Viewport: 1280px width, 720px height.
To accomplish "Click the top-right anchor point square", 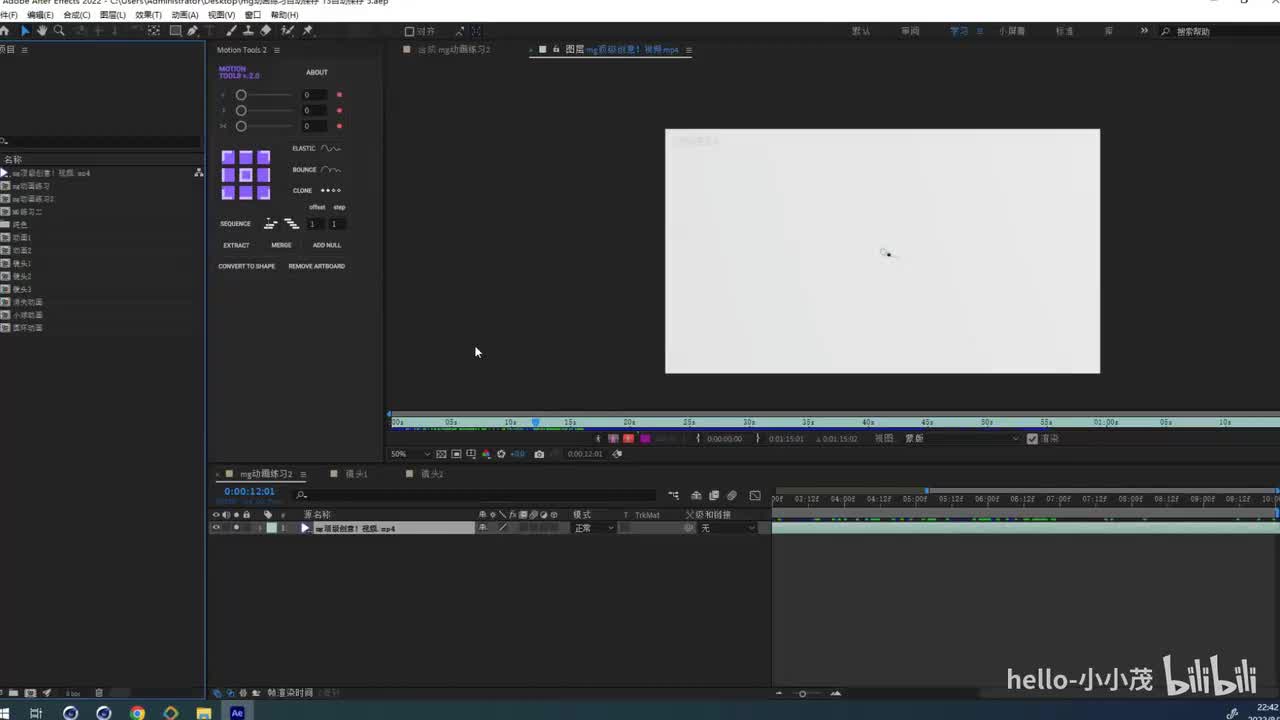I will (x=264, y=157).
